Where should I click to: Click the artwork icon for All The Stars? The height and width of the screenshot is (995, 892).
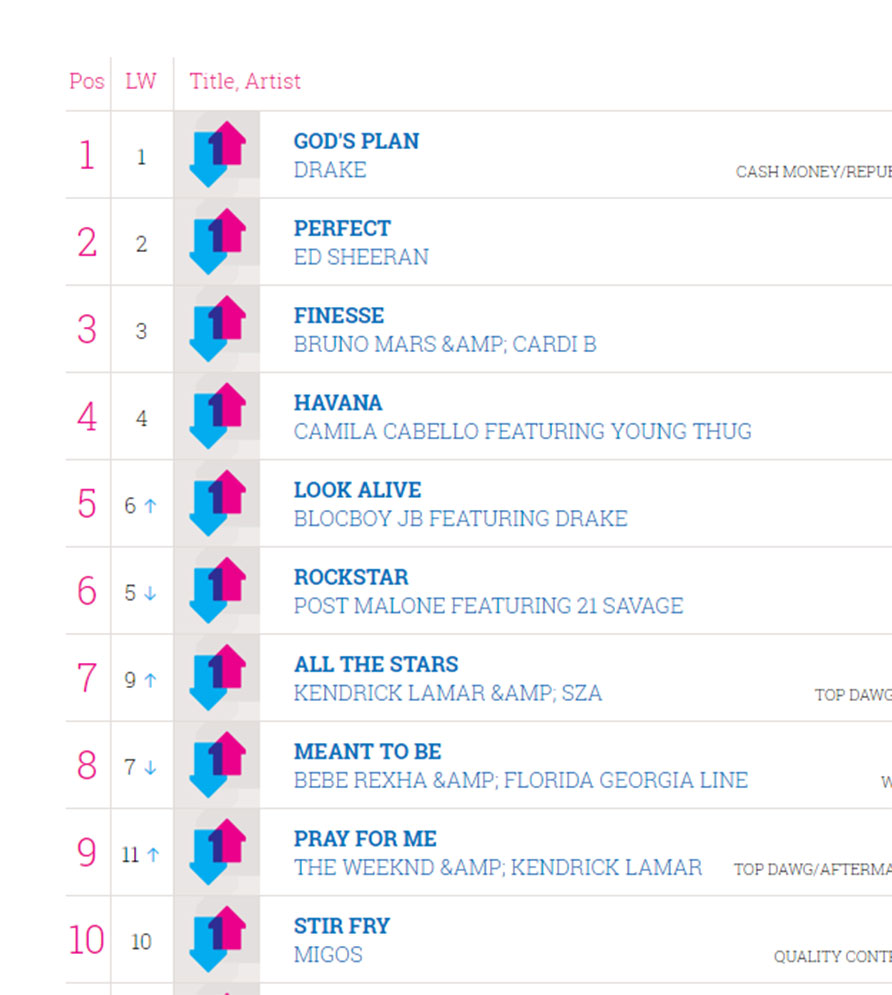pos(216,678)
